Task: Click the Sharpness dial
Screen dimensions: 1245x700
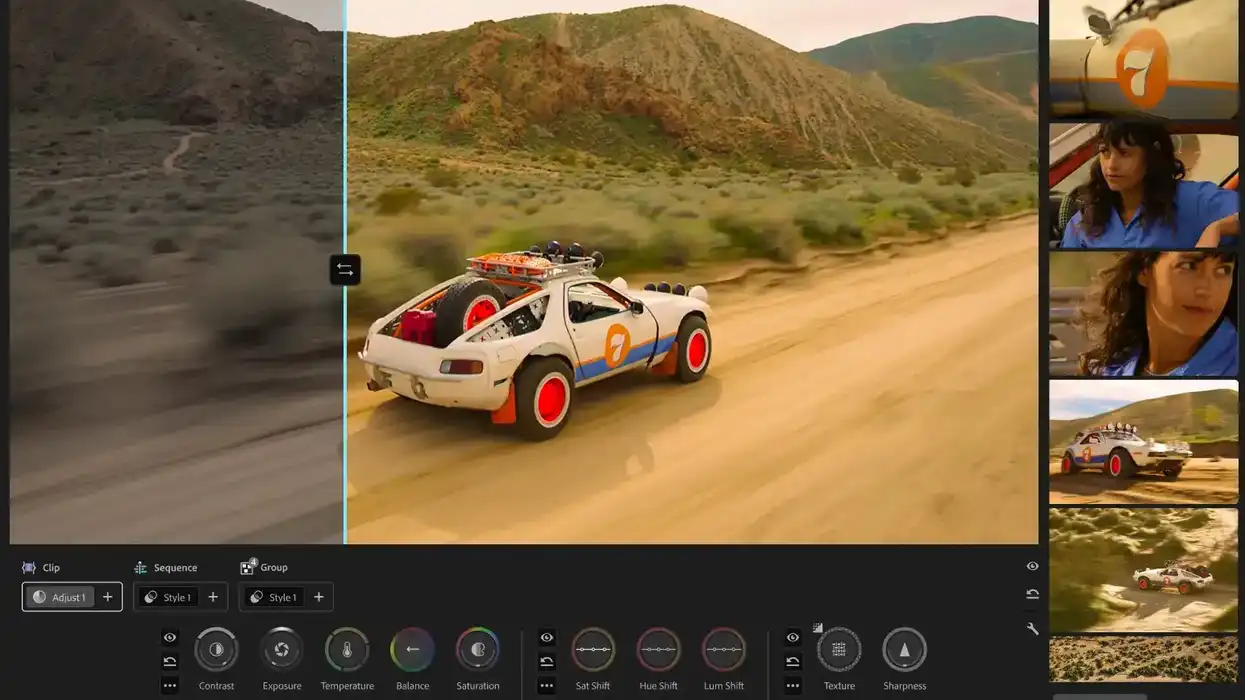Action: [x=905, y=649]
